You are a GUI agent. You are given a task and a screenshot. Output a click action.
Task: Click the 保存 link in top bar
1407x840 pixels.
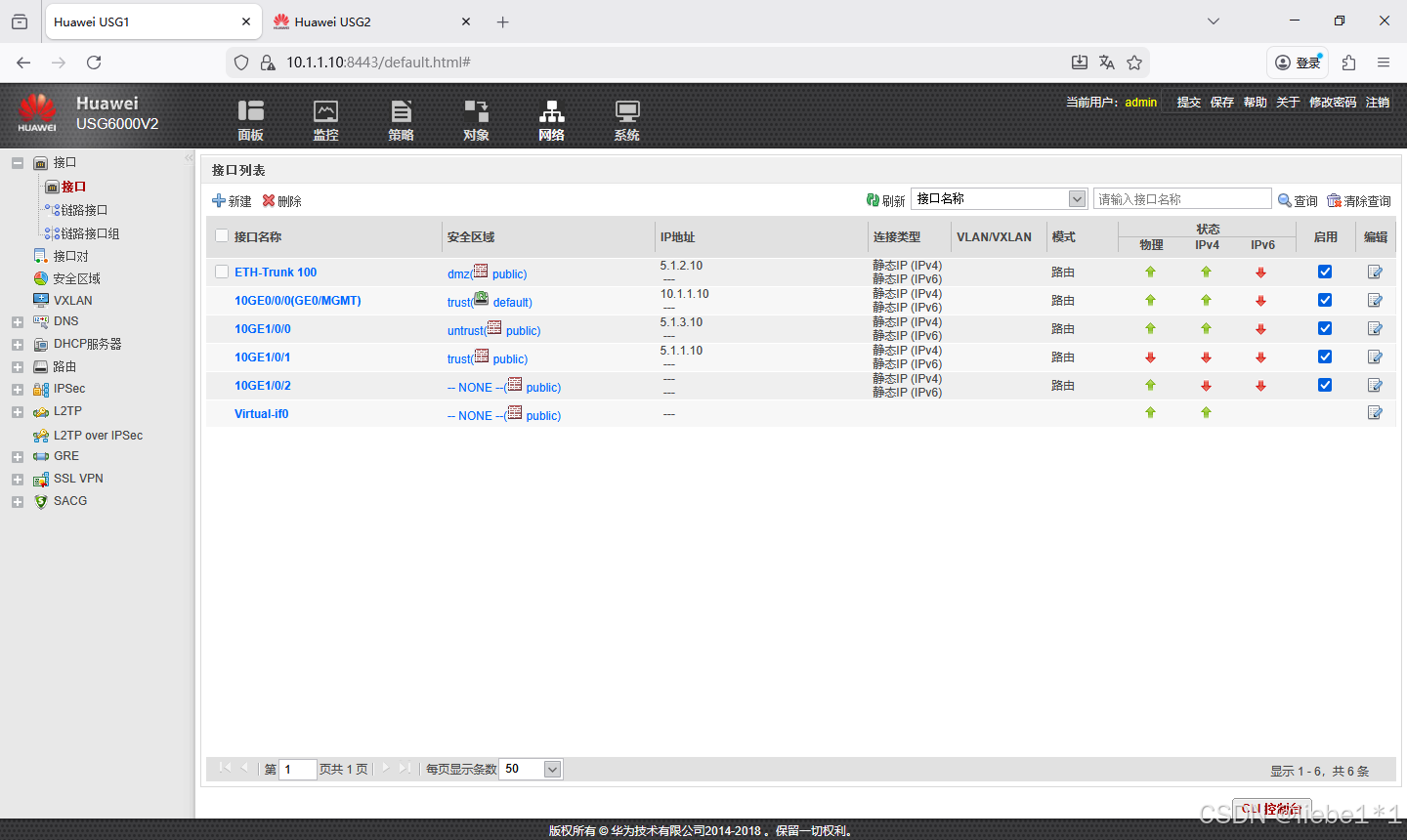click(x=1222, y=102)
